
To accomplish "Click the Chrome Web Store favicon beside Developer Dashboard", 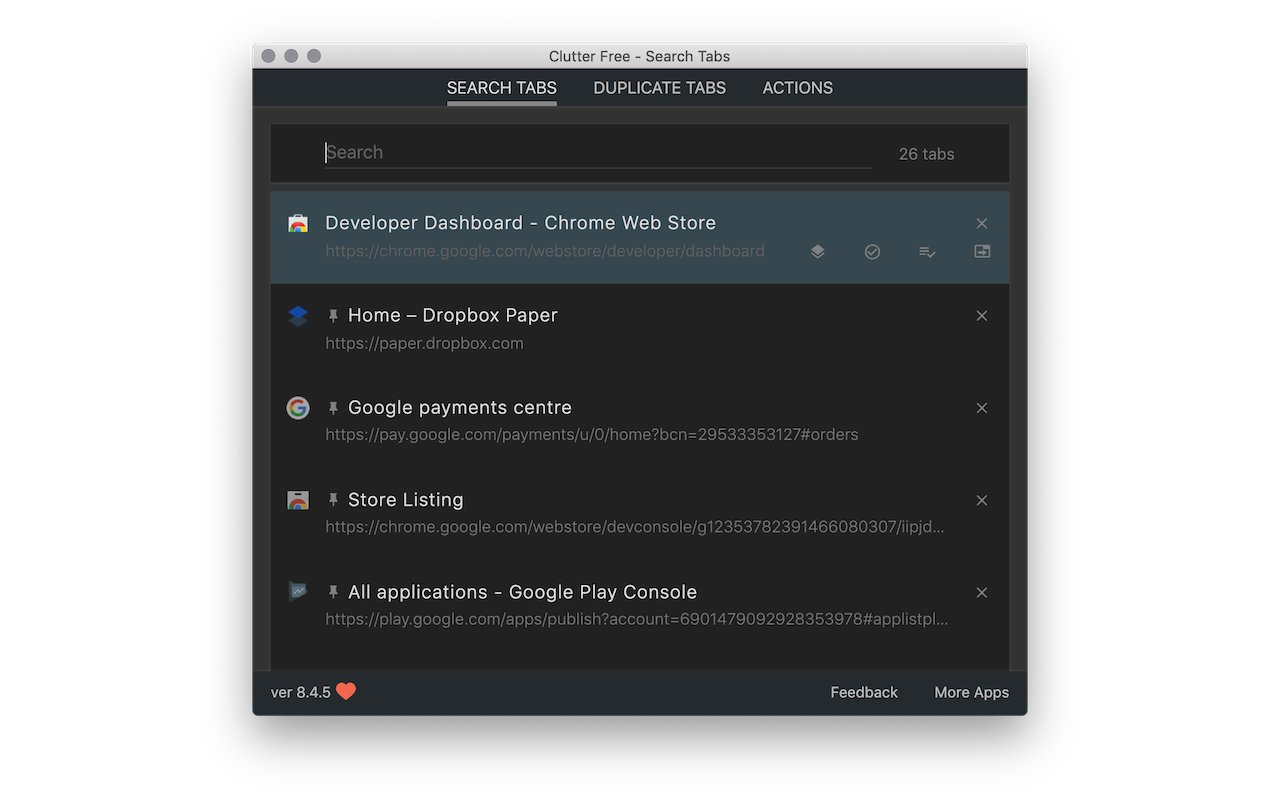I will (x=297, y=223).
